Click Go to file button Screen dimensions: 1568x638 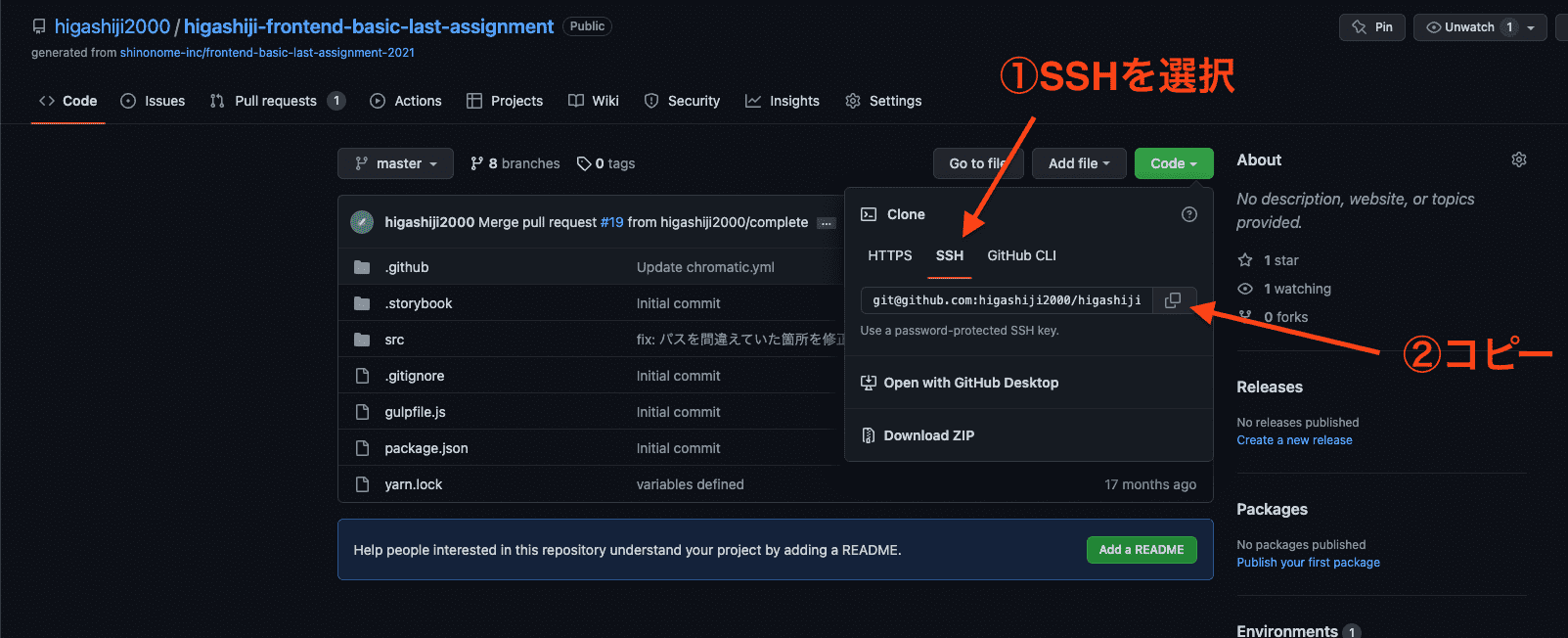pyautogui.click(x=978, y=163)
